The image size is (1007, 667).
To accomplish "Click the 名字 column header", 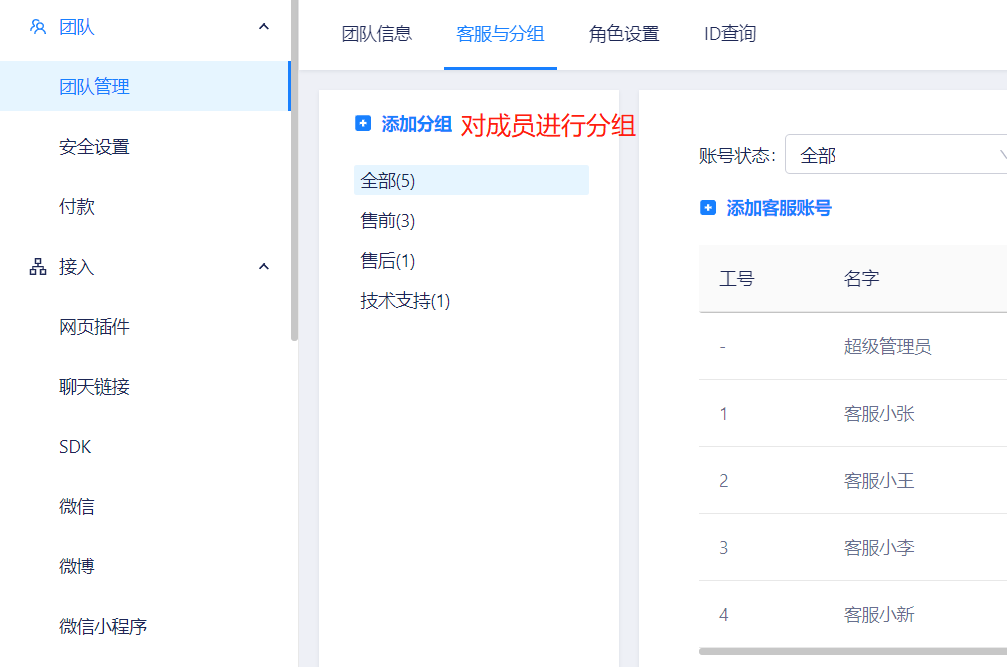I will 861,279.
